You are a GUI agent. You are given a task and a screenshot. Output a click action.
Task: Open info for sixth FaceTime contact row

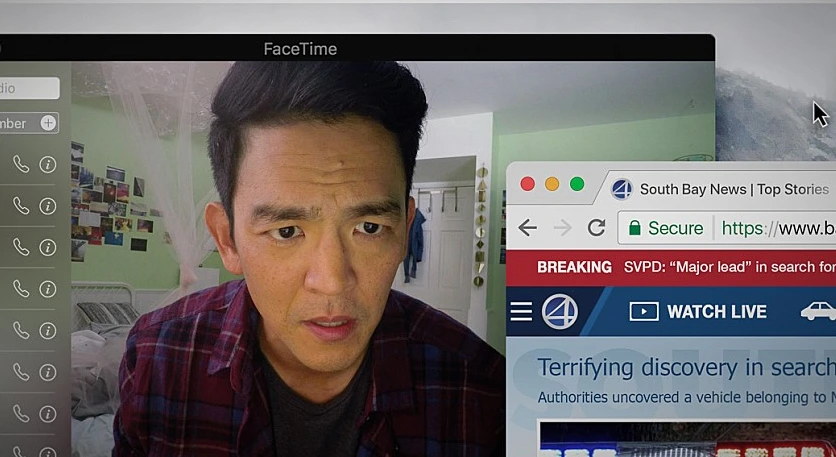point(47,372)
